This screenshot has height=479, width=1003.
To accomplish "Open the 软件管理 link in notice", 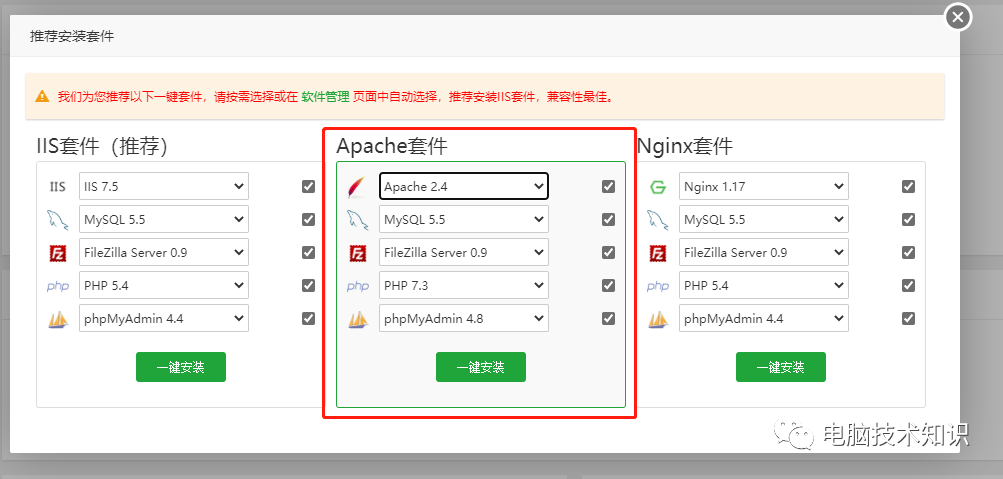I will (x=325, y=97).
